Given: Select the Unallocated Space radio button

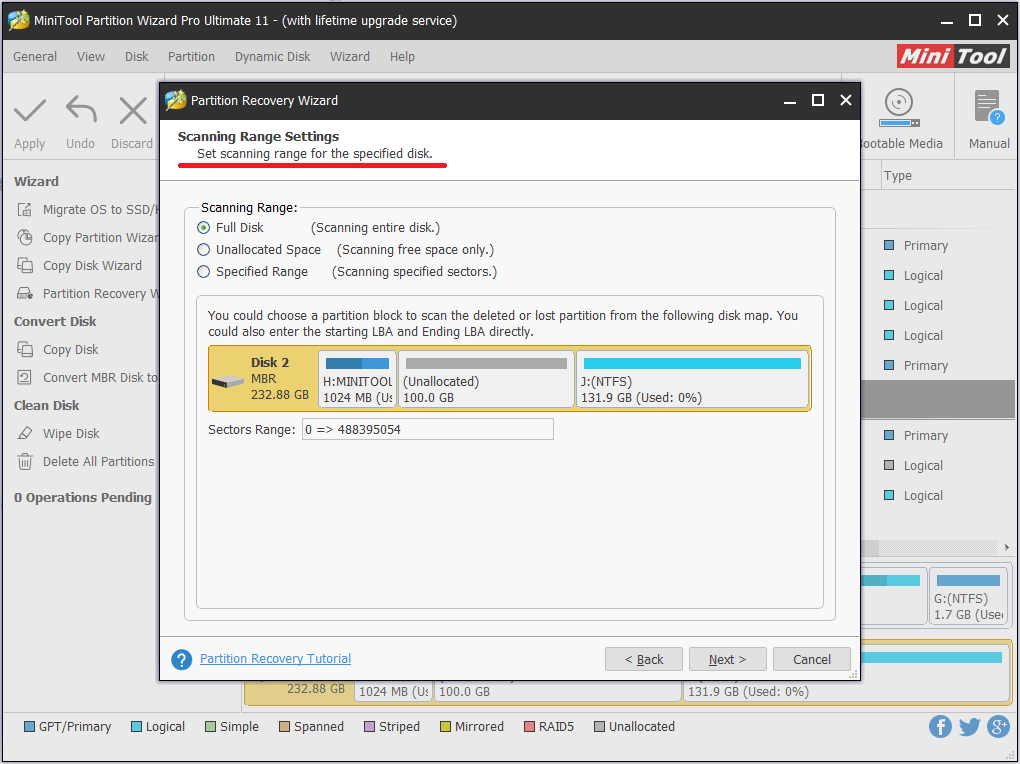Looking at the screenshot, I should 204,250.
